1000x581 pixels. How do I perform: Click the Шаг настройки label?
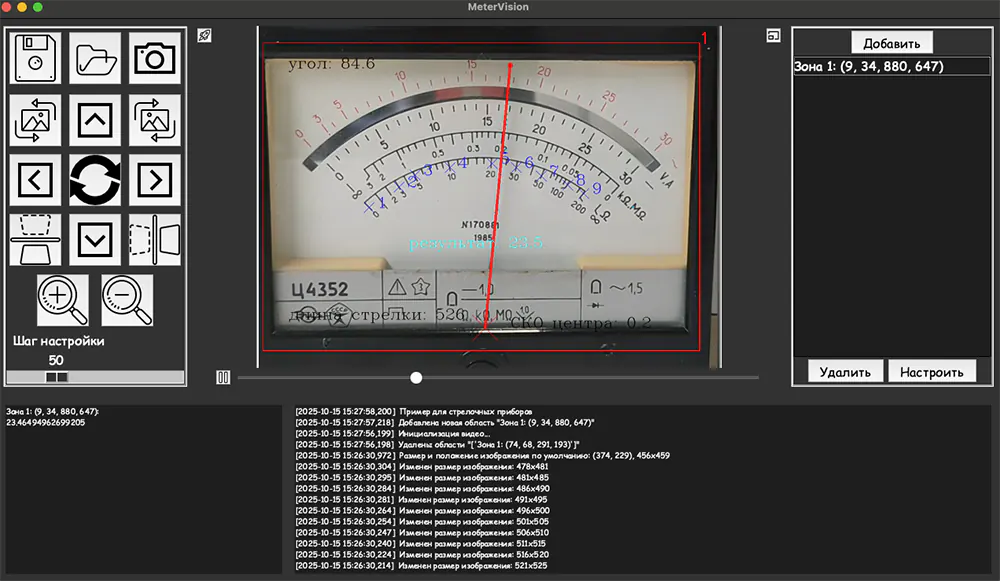[x=59, y=341]
